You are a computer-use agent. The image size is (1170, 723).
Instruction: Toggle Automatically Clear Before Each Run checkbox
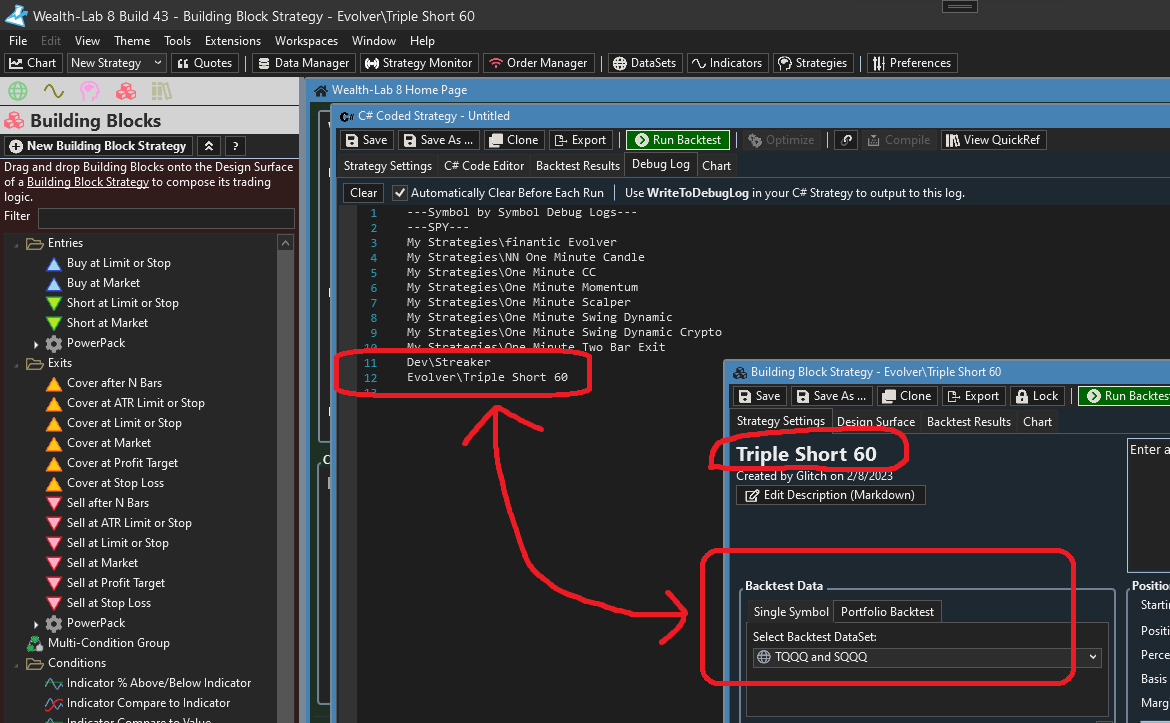pyautogui.click(x=400, y=193)
